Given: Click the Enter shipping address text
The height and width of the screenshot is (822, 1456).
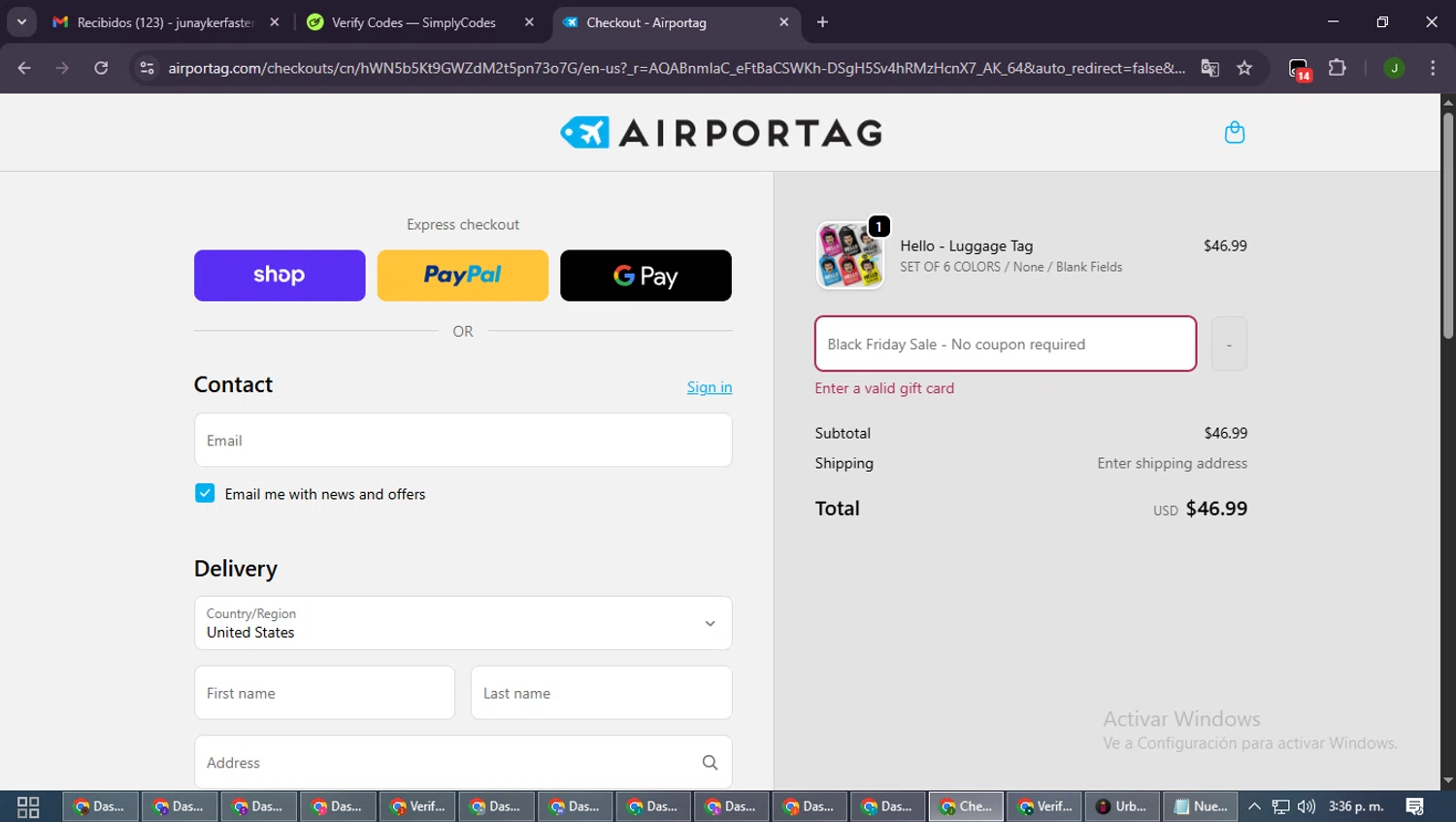Looking at the screenshot, I should 1173,464.
